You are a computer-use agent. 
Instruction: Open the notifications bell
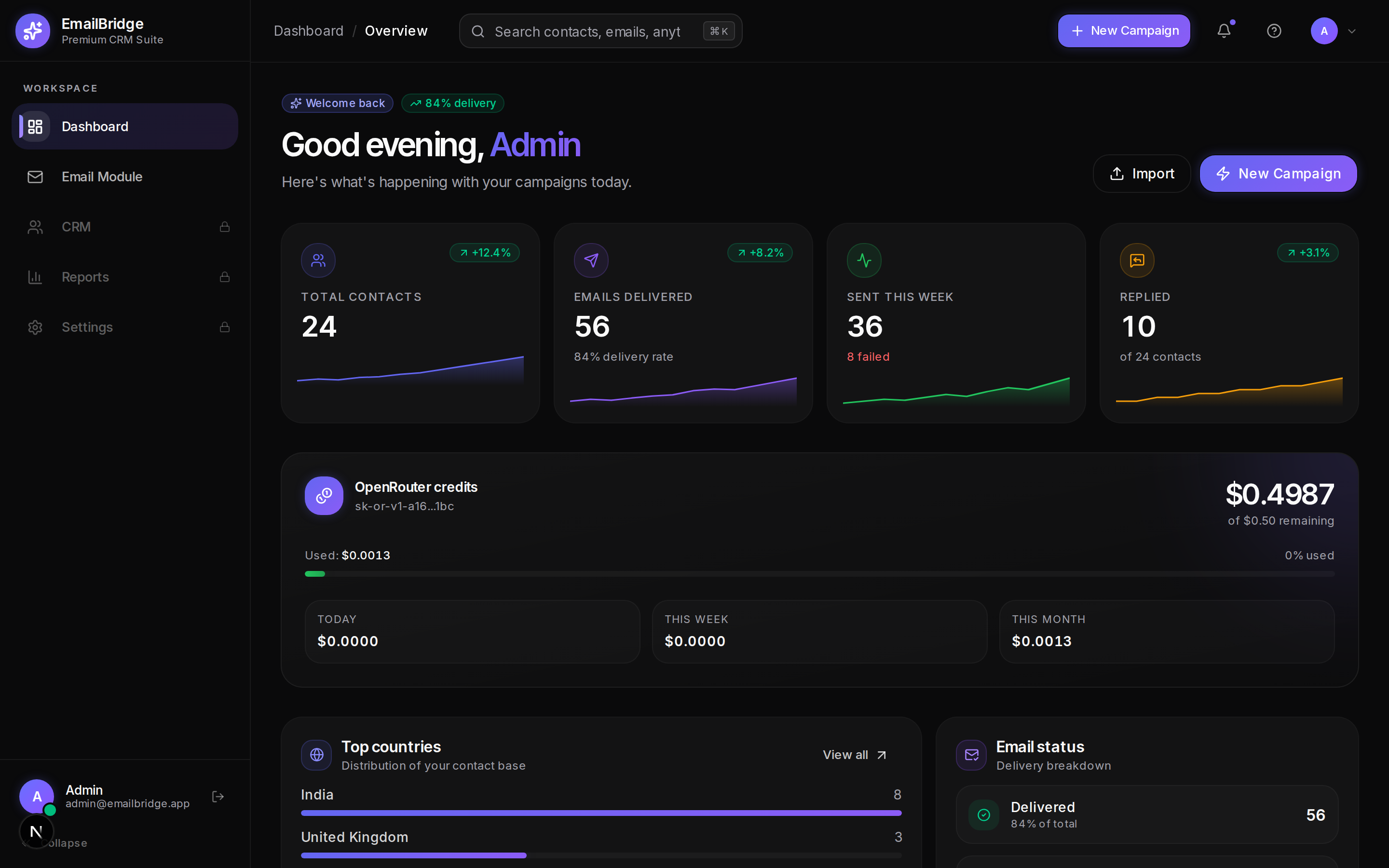1224,31
